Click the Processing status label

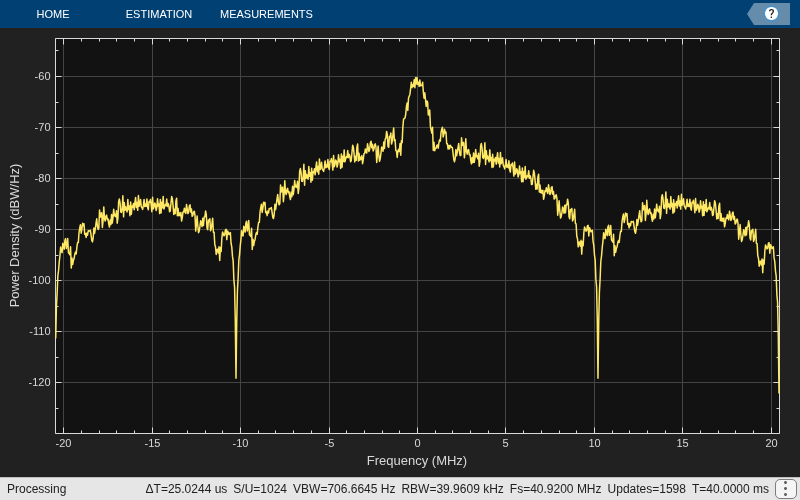tap(37, 489)
